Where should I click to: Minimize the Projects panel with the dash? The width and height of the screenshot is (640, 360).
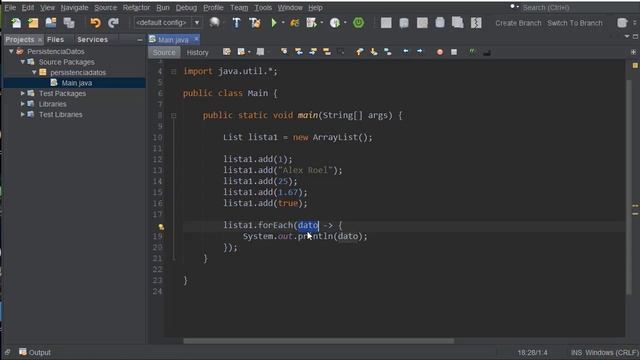pyautogui.click(x=140, y=40)
